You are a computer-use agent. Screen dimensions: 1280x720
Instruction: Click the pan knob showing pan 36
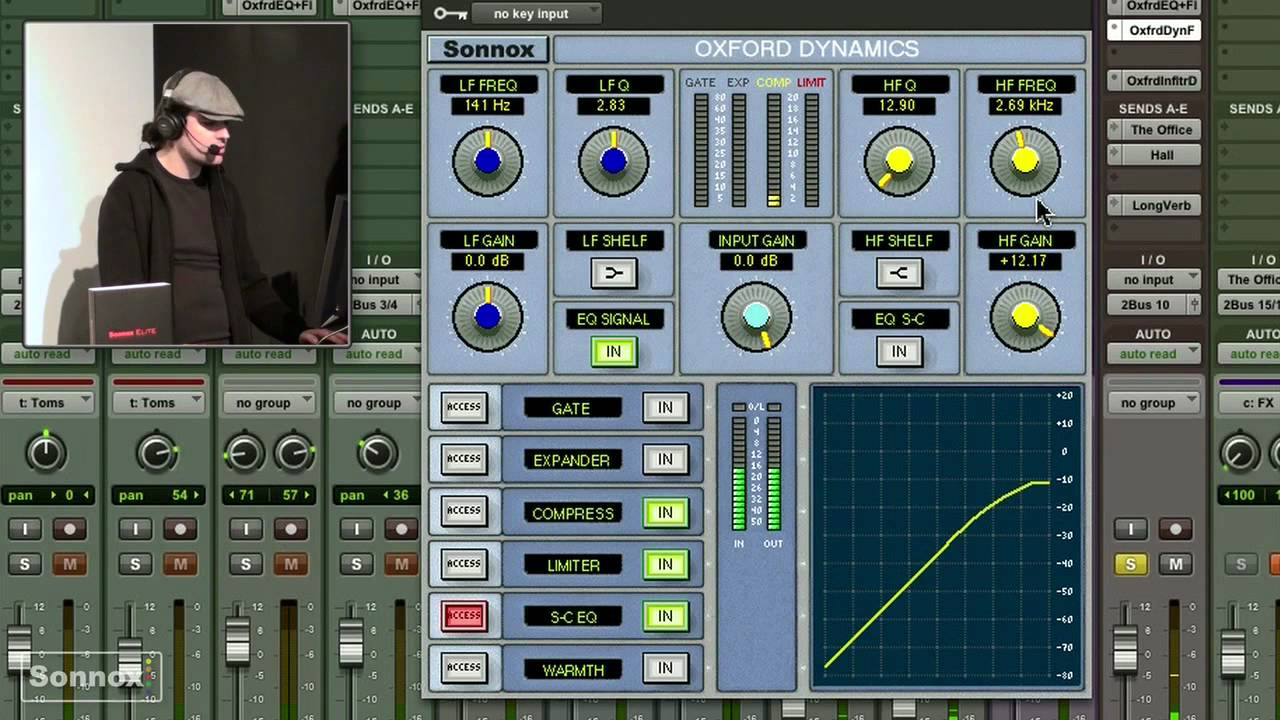pyautogui.click(x=377, y=453)
